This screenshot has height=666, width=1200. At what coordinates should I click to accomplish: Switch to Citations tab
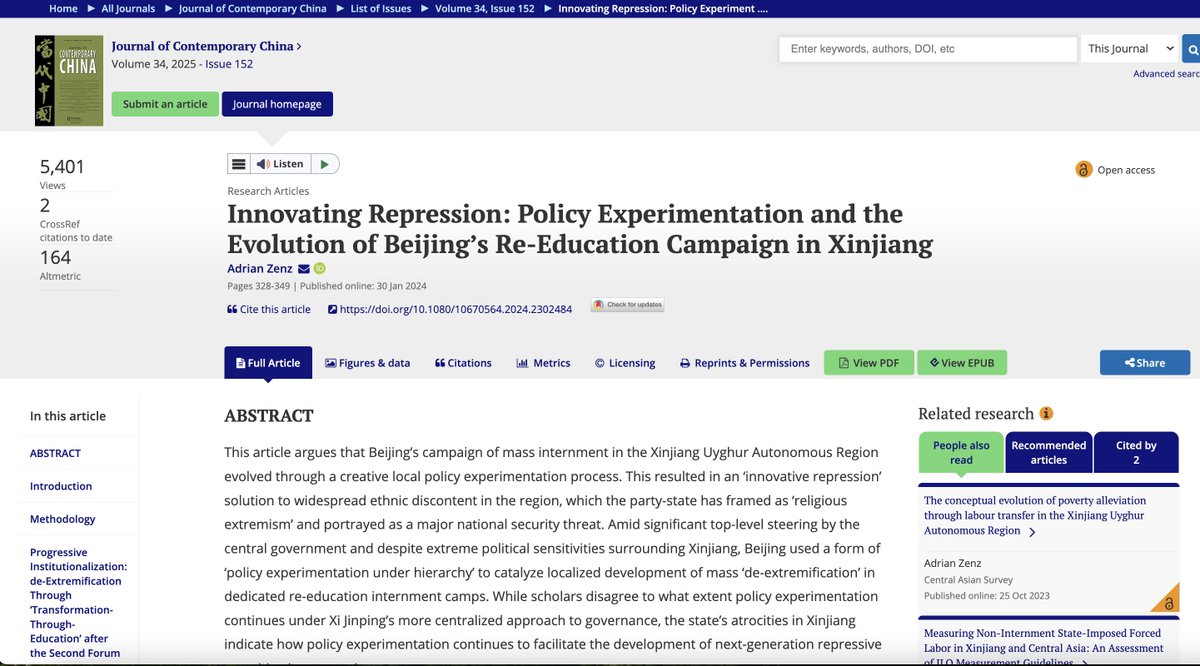463,363
